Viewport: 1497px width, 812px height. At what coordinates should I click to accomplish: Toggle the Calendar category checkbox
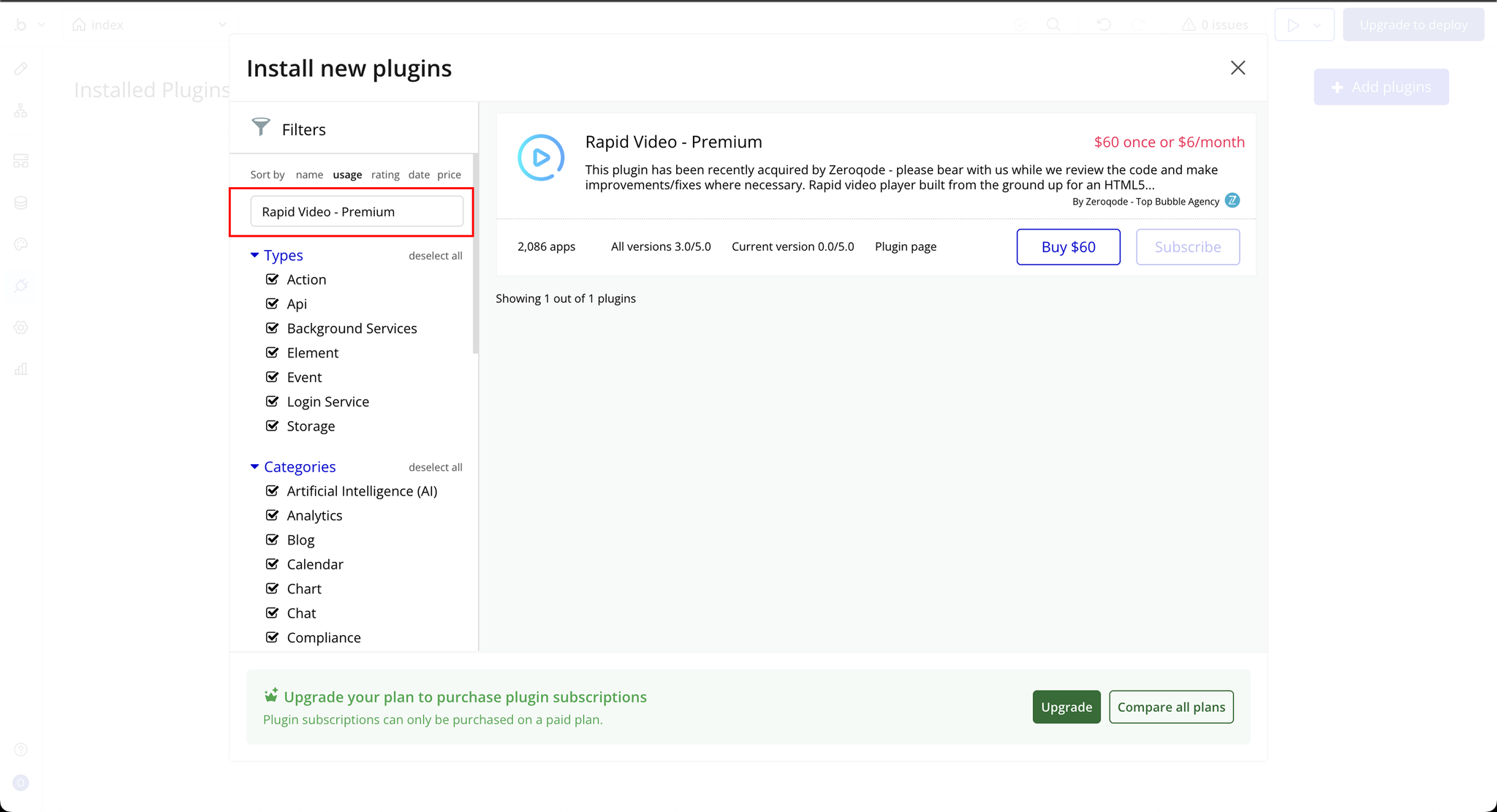[272, 564]
